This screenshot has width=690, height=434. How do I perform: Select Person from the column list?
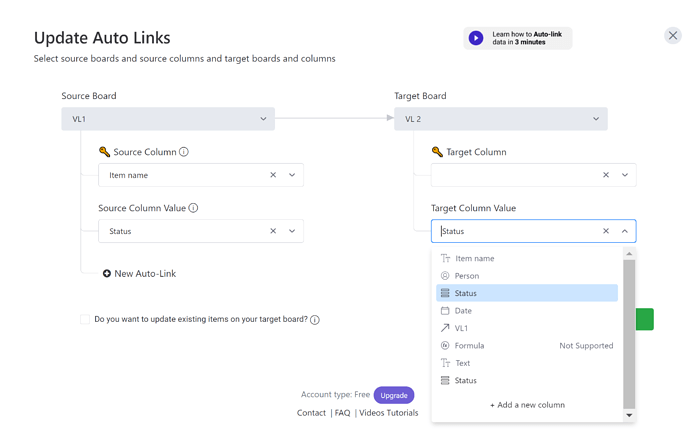coord(467,276)
